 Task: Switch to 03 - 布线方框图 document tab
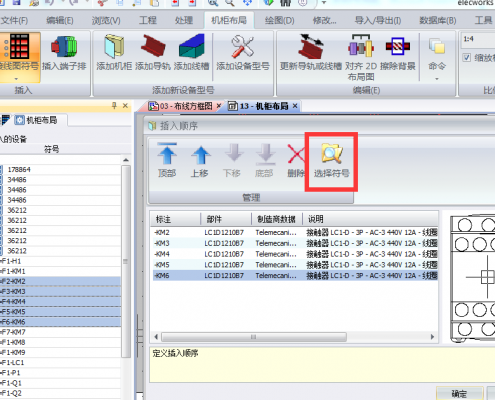[x=186, y=106]
